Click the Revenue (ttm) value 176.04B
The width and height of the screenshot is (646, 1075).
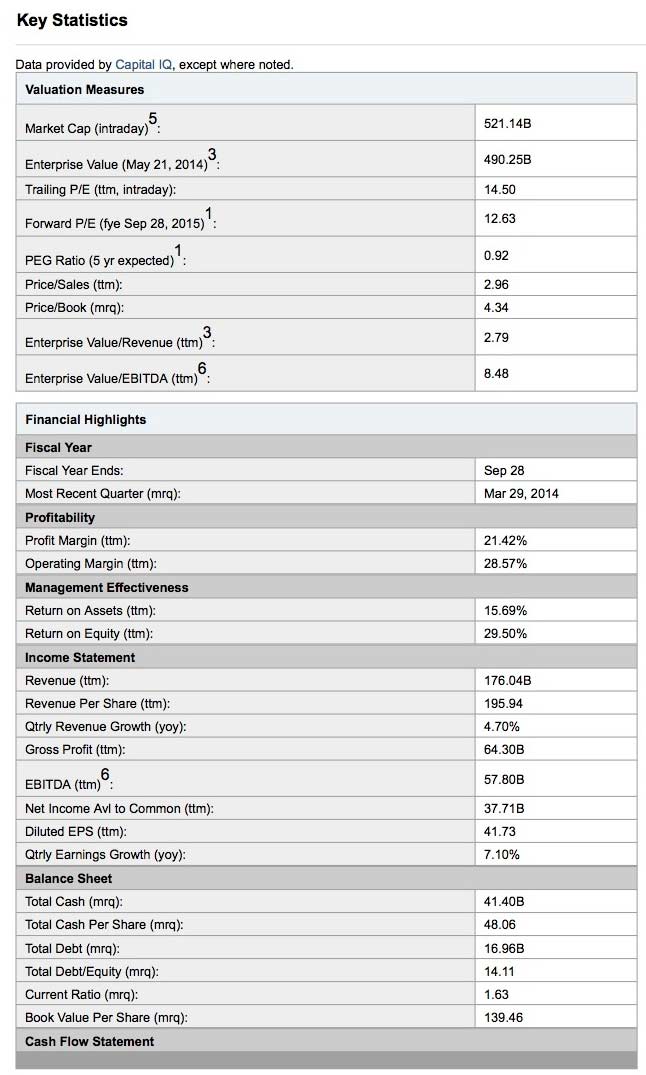(x=507, y=681)
